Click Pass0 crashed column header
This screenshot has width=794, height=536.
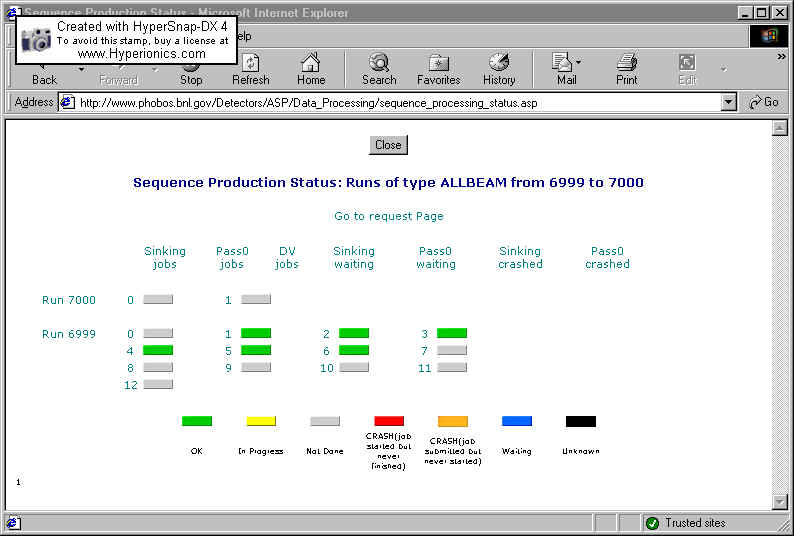pyautogui.click(x=607, y=257)
